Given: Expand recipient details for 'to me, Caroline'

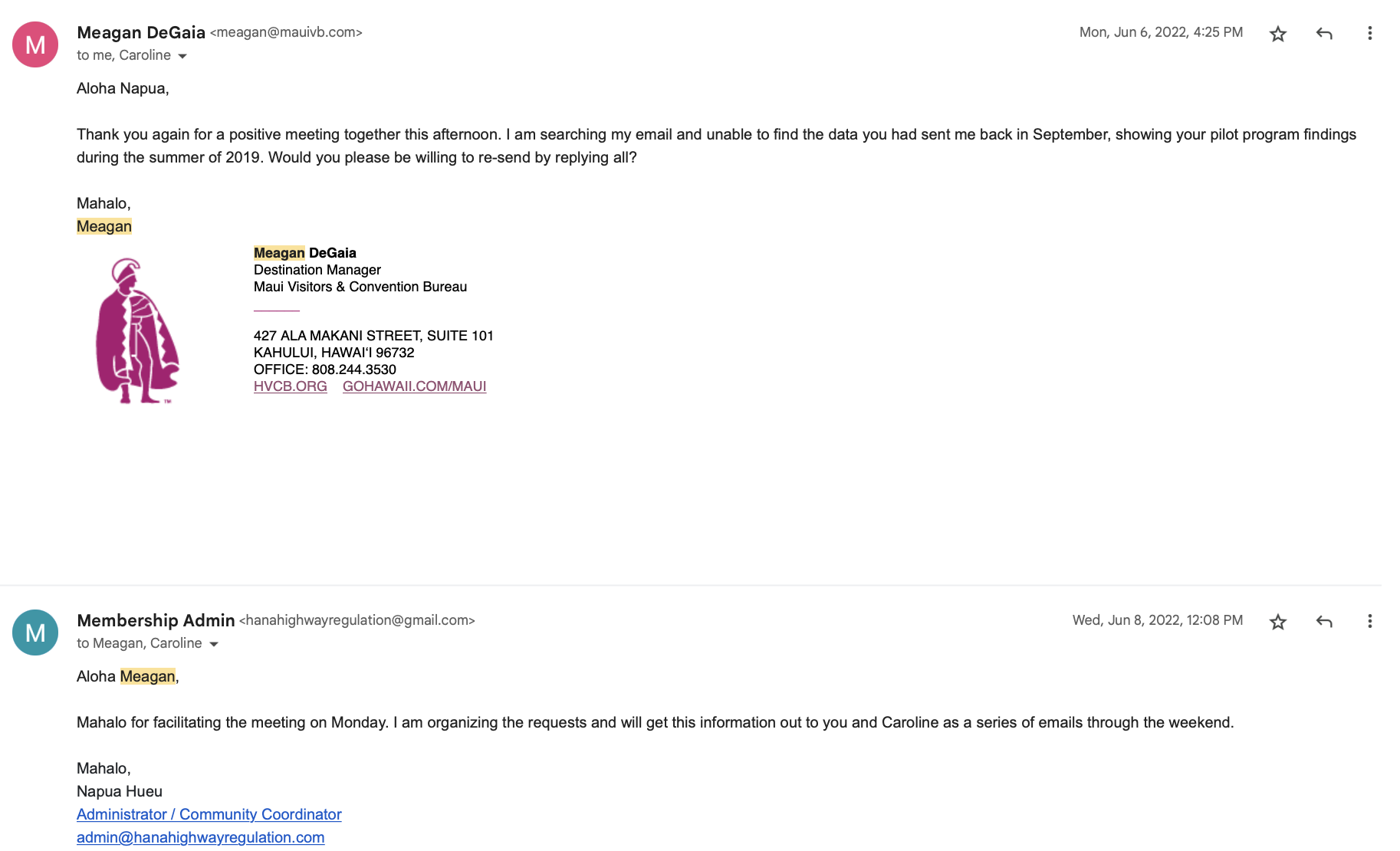Looking at the screenshot, I should pos(182,56).
